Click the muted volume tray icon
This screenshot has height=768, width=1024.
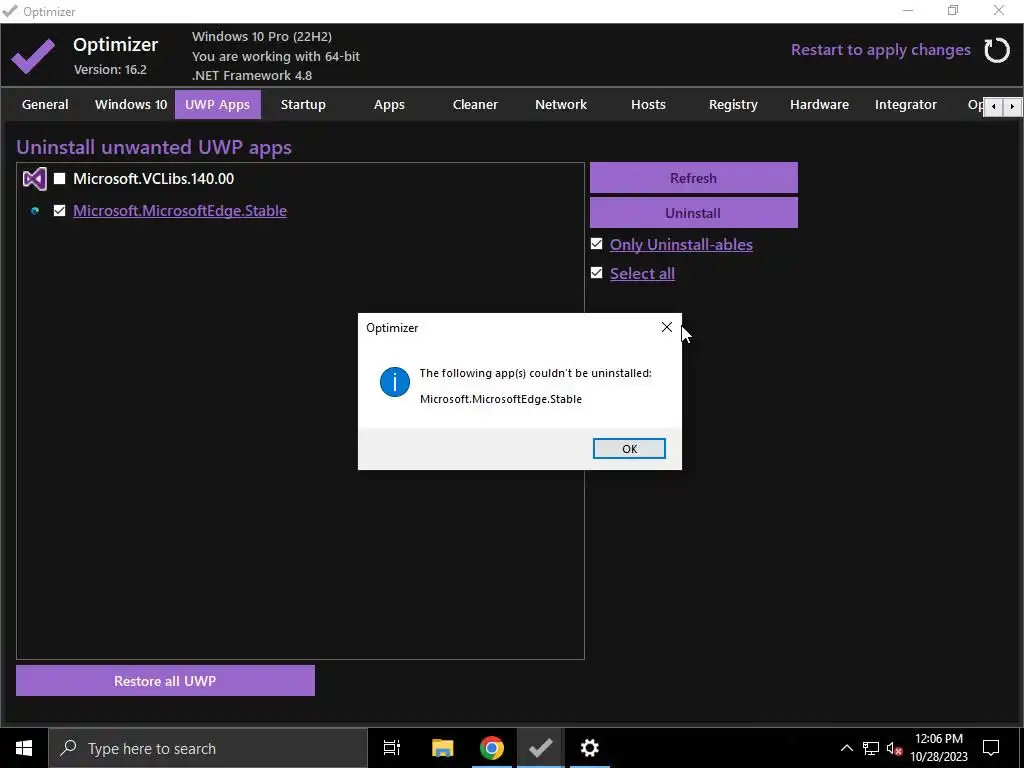894,748
